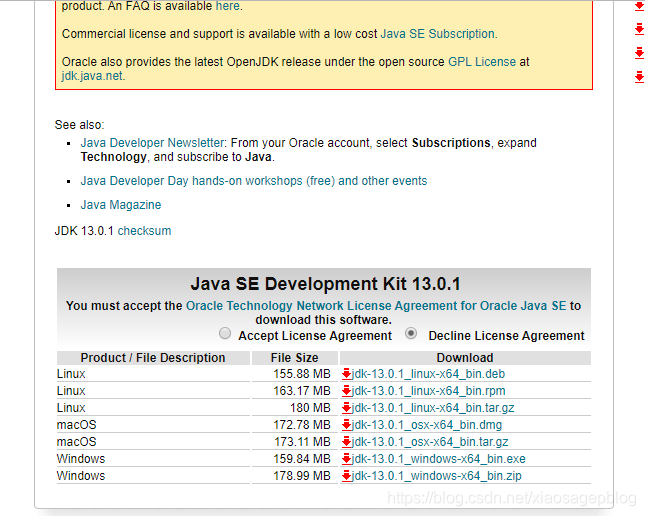Click download arrow icon for linux-x64_bin.deb
Screen dimensions: 645x516
tap(346, 374)
